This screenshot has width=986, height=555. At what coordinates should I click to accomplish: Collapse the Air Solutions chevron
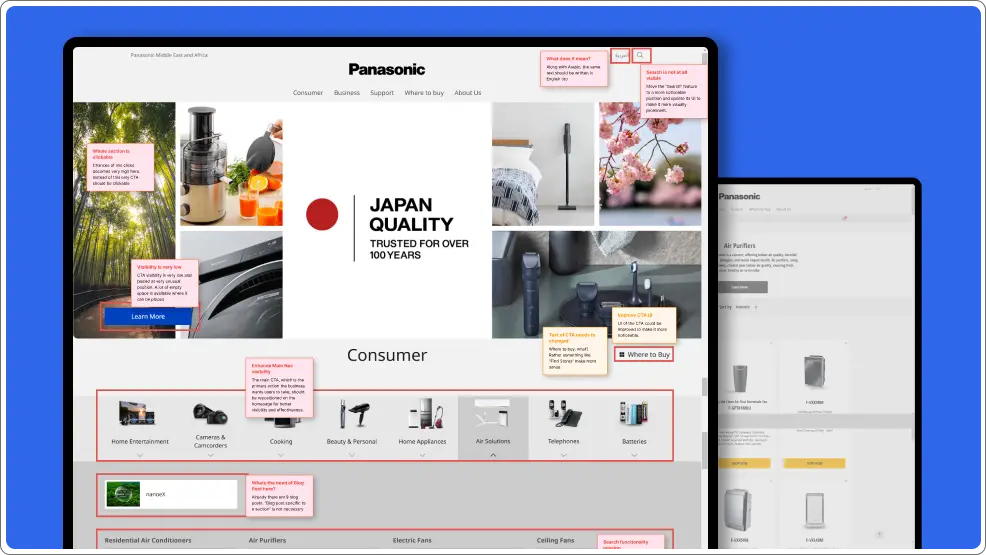point(493,454)
